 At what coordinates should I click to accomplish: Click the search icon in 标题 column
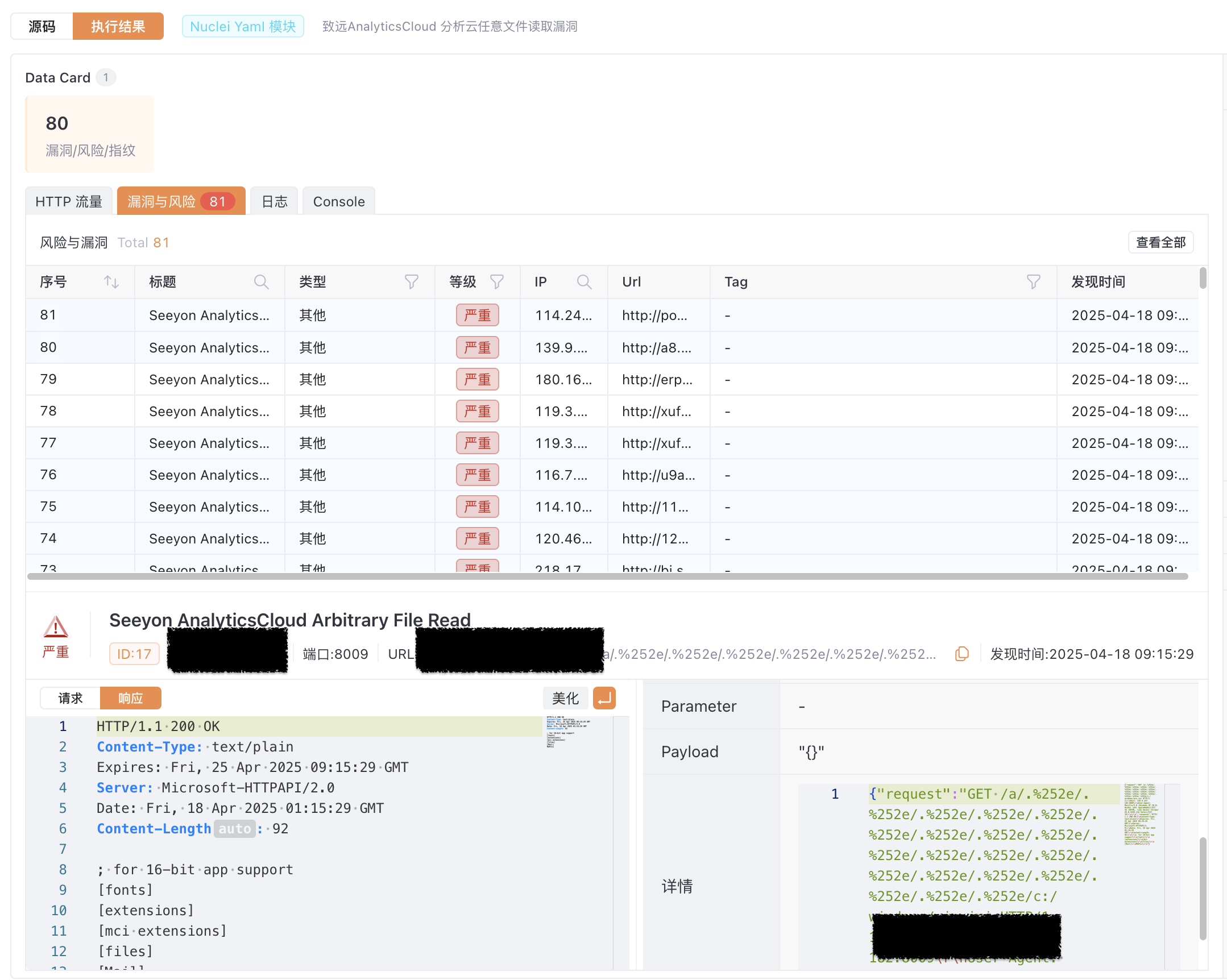pos(261,282)
